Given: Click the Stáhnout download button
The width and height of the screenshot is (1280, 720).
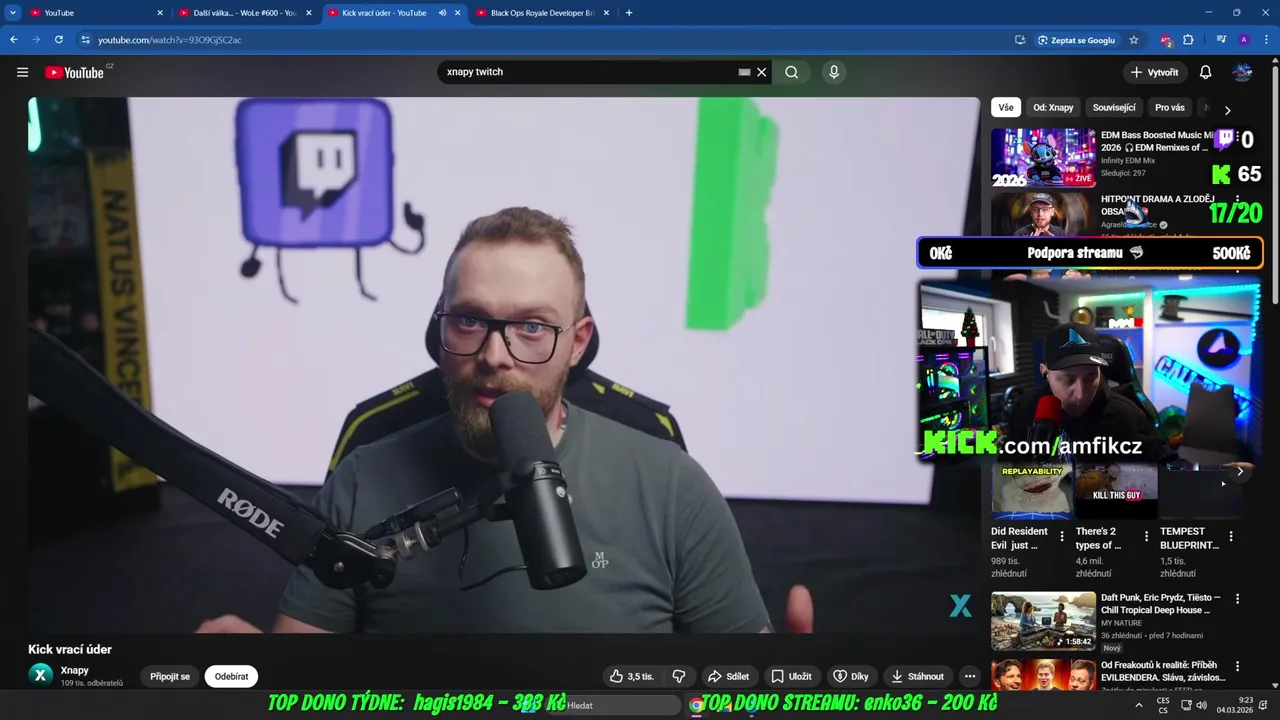Looking at the screenshot, I should click(917, 677).
